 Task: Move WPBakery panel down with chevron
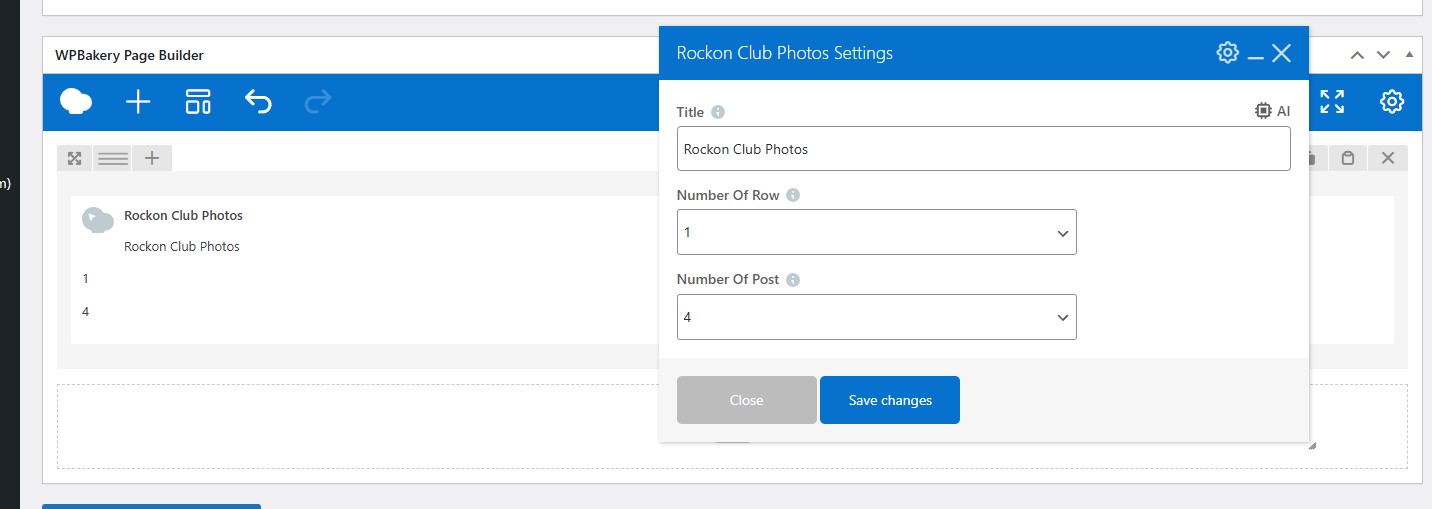1383,55
